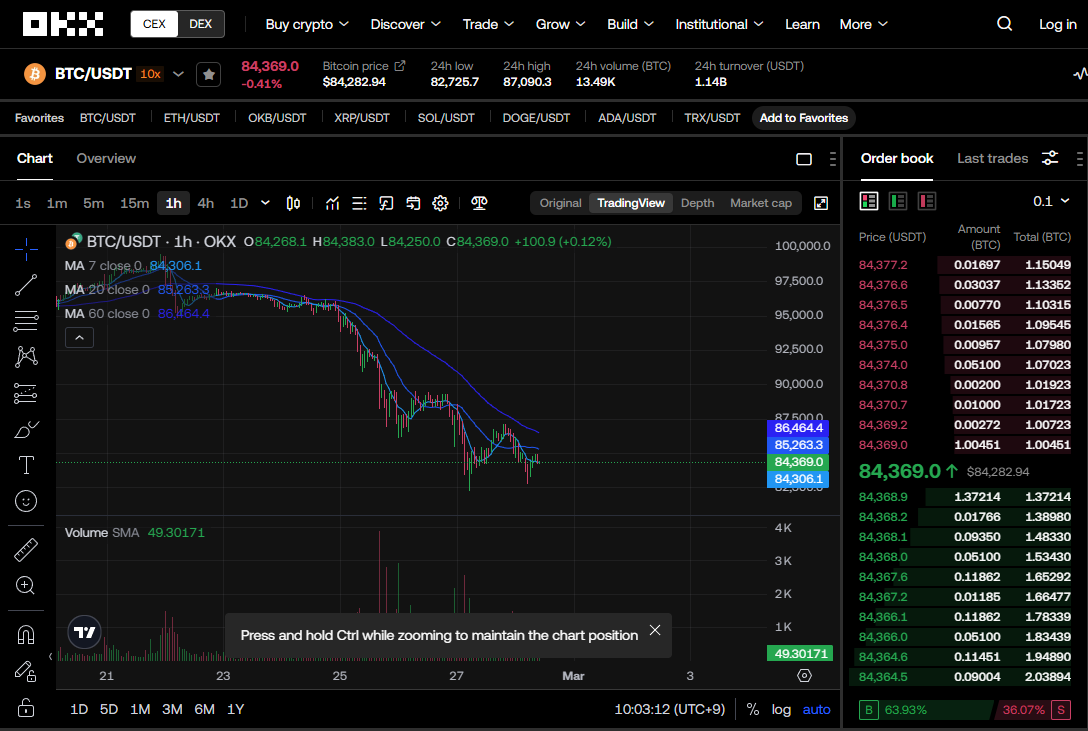Click the chart layout rectangle icon
1088x731 pixels.
point(804,159)
